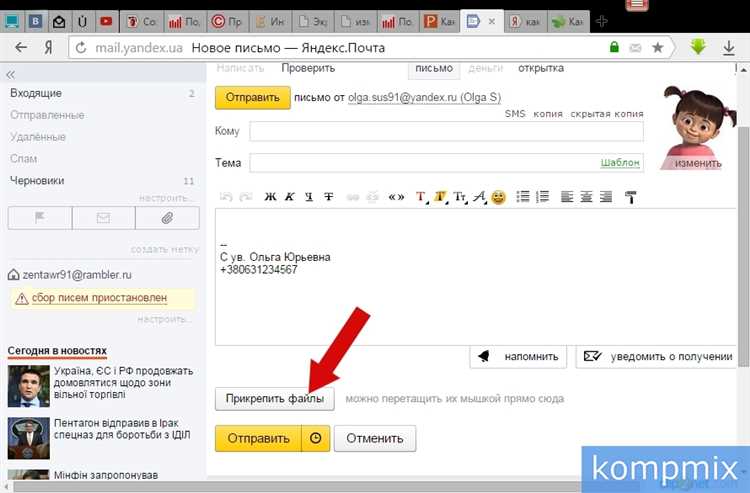This screenshot has width=750, height=493.
Task: Filter messages with attachments paperclip icon
Action: (167, 217)
